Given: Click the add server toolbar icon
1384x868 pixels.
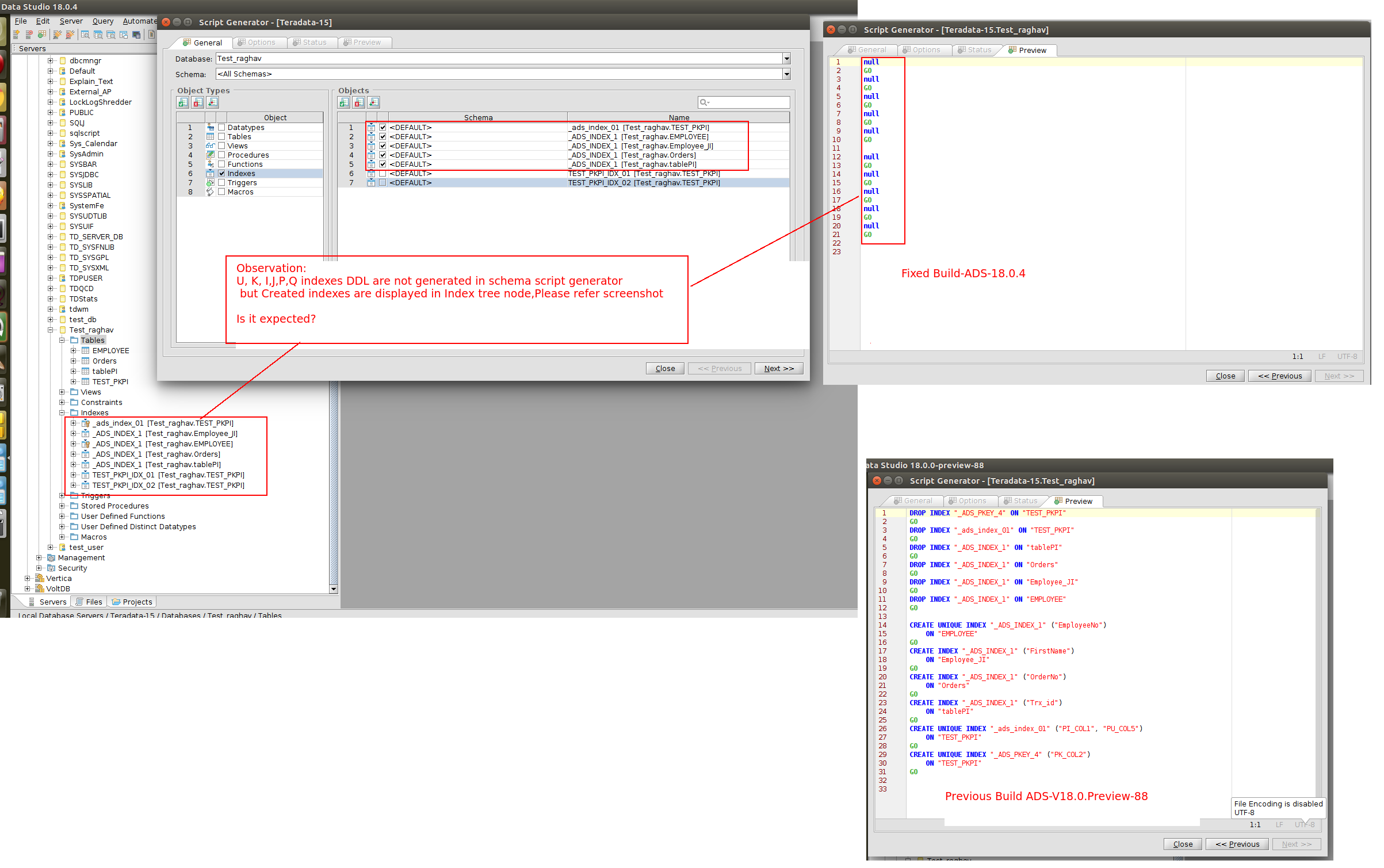Looking at the screenshot, I should 17,35.
